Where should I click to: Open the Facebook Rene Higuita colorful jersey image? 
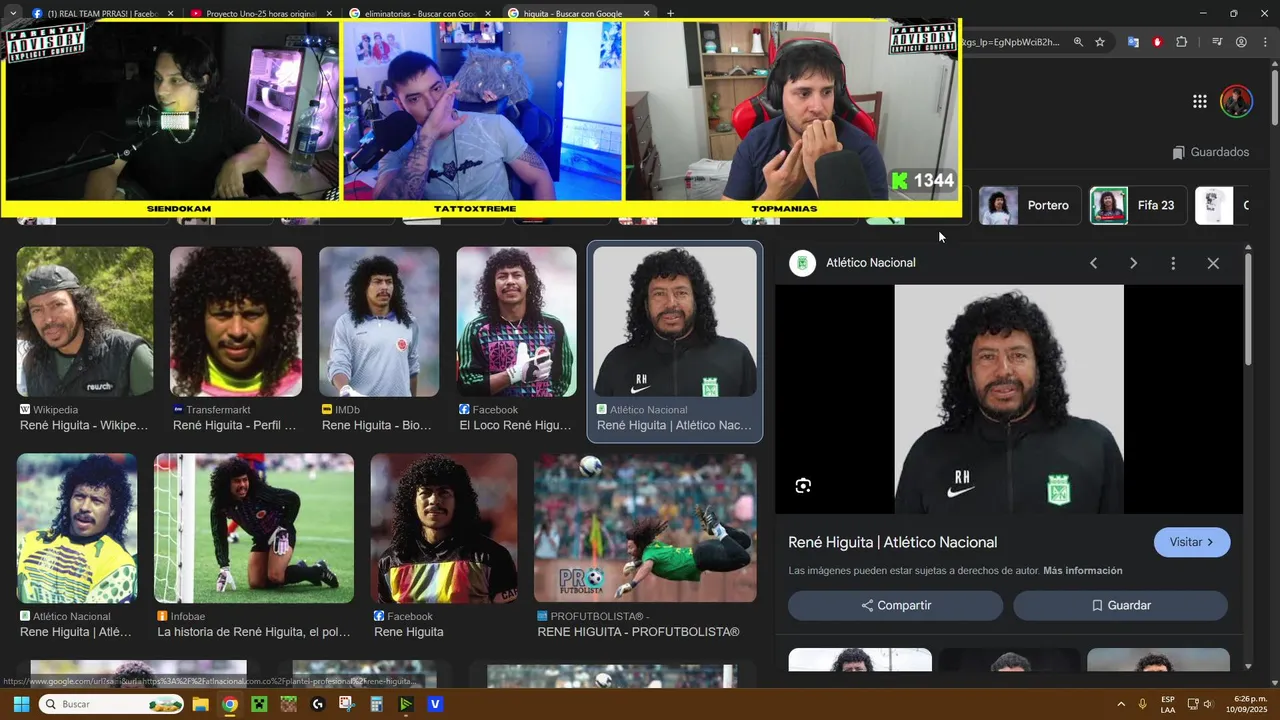coord(444,528)
